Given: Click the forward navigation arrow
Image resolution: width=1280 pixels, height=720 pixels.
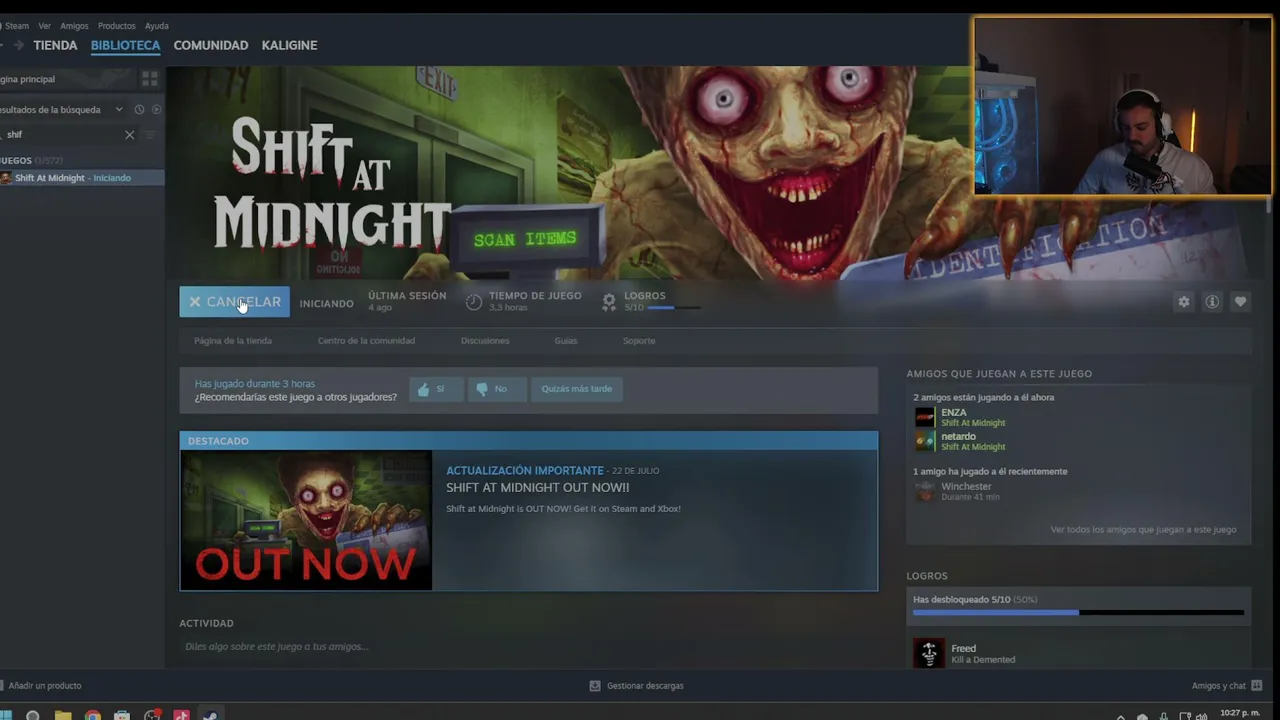Looking at the screenshot, I should pyautogui.click(x=18, y=45).
